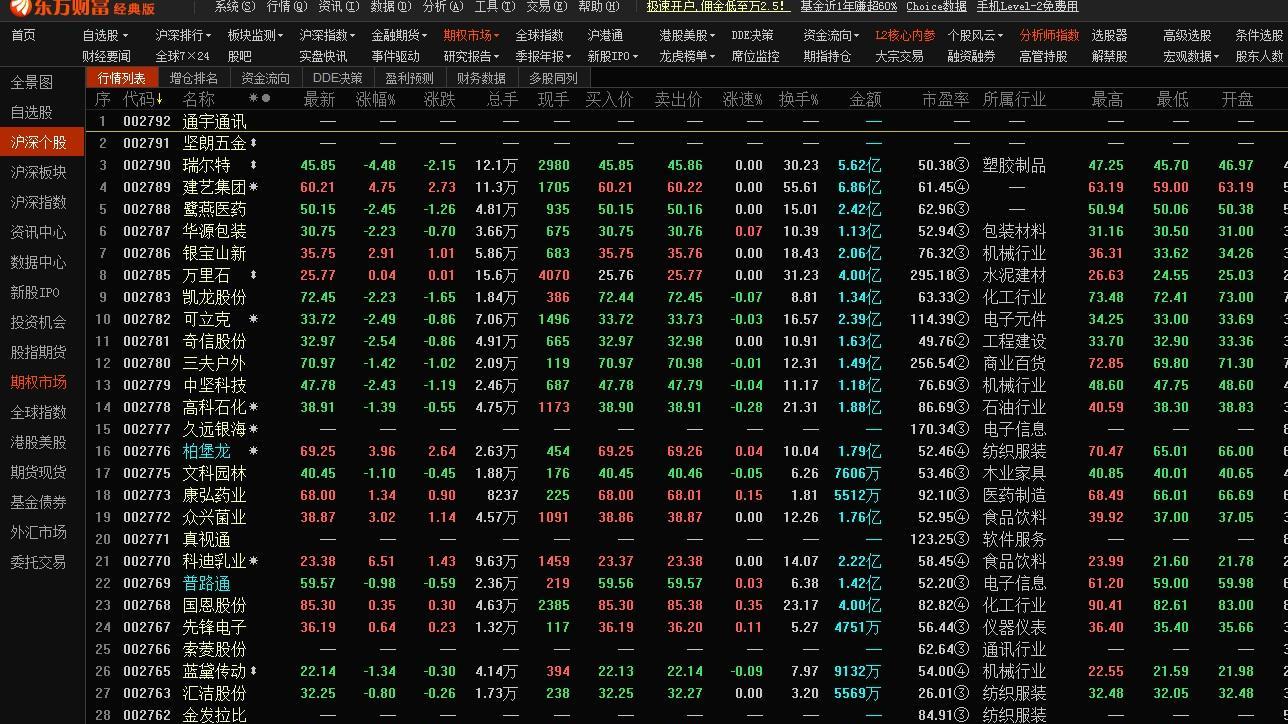
Task: Sort by the 涨幅% column header
Action: pos(375,99)
